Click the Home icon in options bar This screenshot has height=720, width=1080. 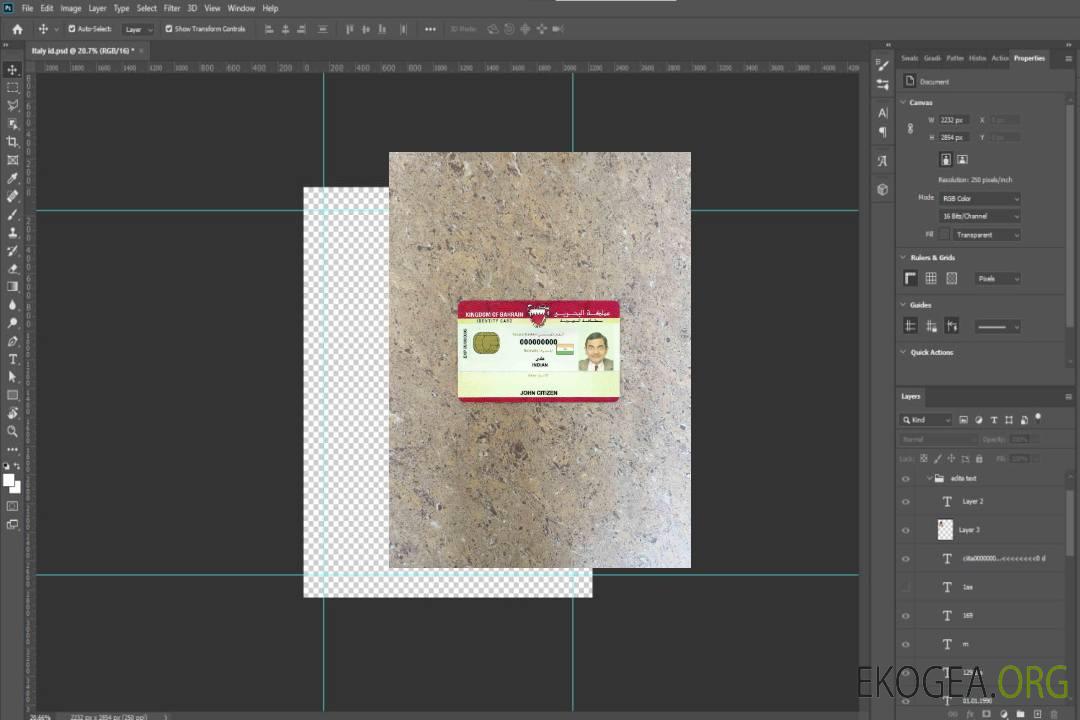point(17,29)
